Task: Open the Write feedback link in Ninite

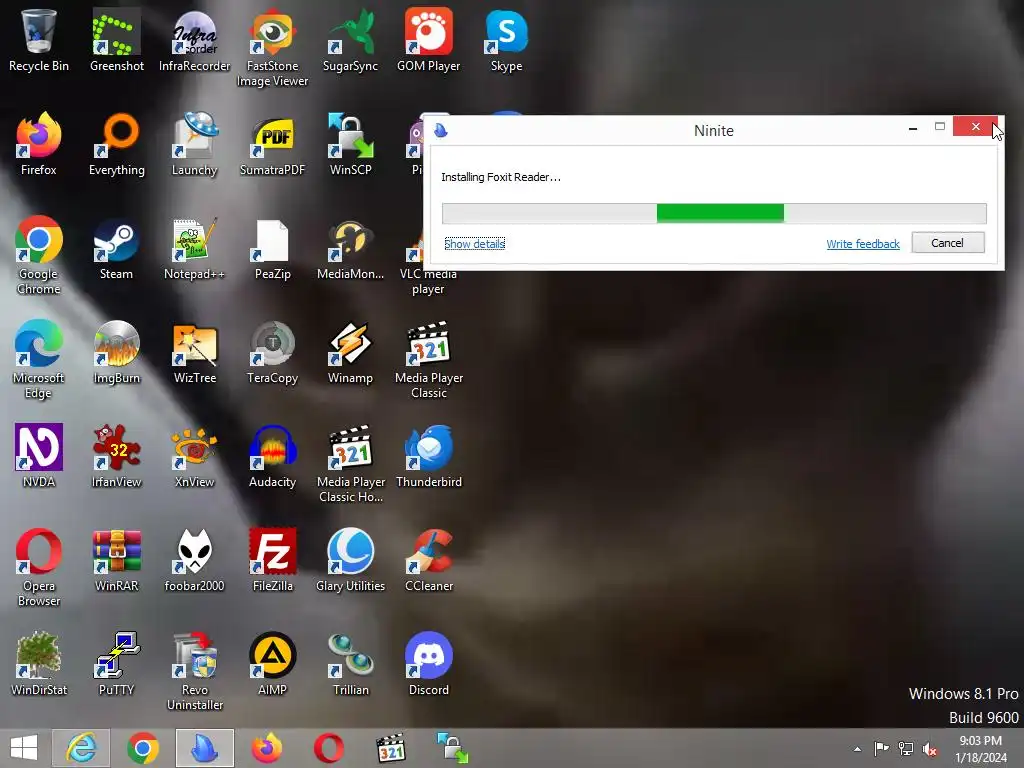Action: (863, 244)
